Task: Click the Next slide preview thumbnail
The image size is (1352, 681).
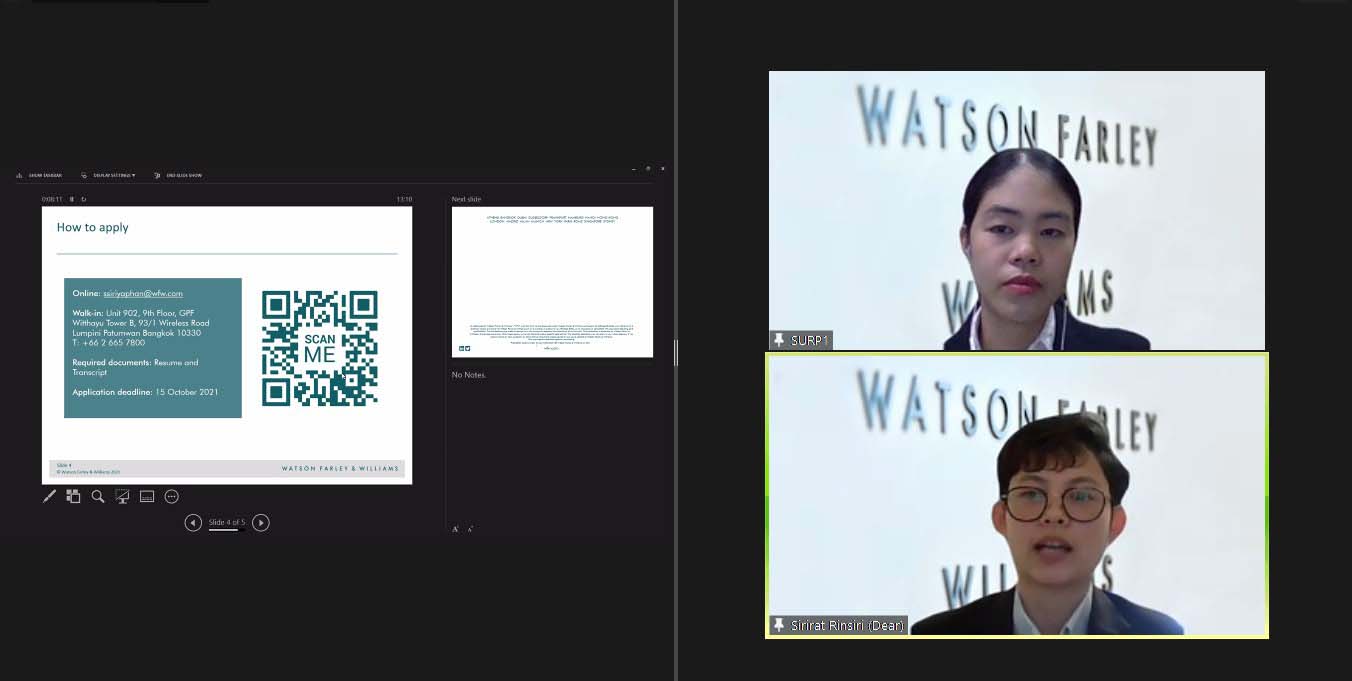Action: [552, 282]
